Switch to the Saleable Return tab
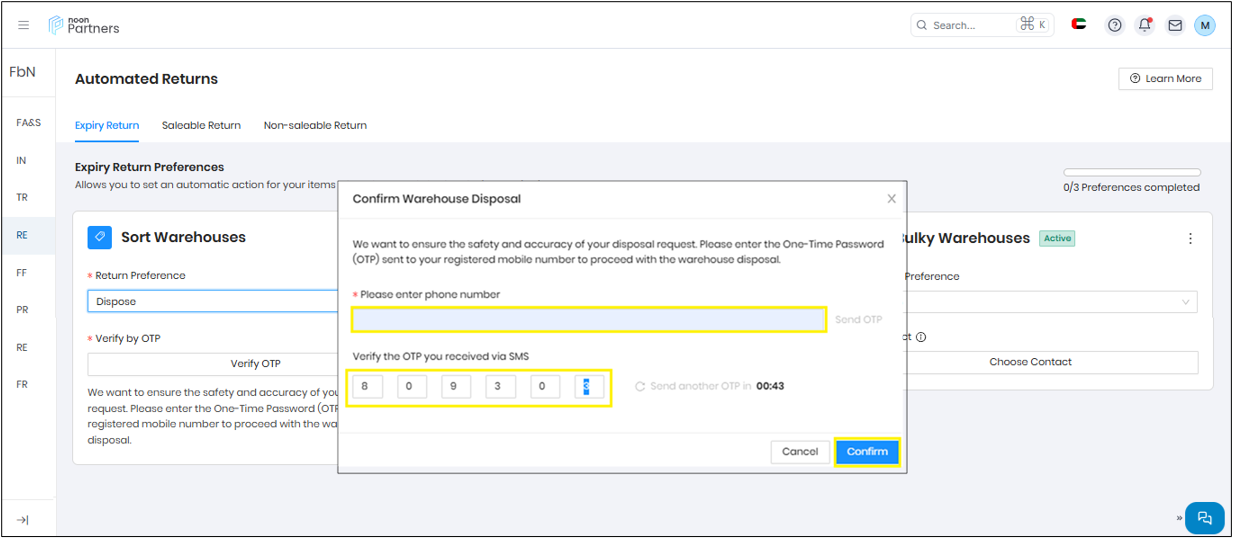The width and height of the screenshot is (1233, 538). [x=201, y=126]
